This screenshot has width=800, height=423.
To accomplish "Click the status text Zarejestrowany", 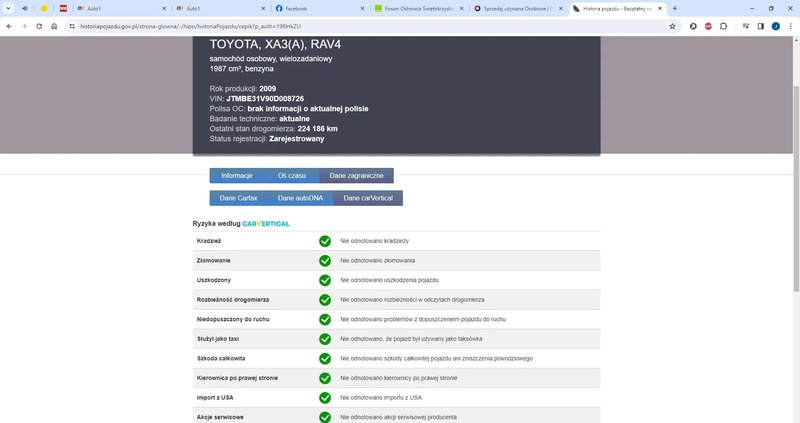I will click(296, 139).
